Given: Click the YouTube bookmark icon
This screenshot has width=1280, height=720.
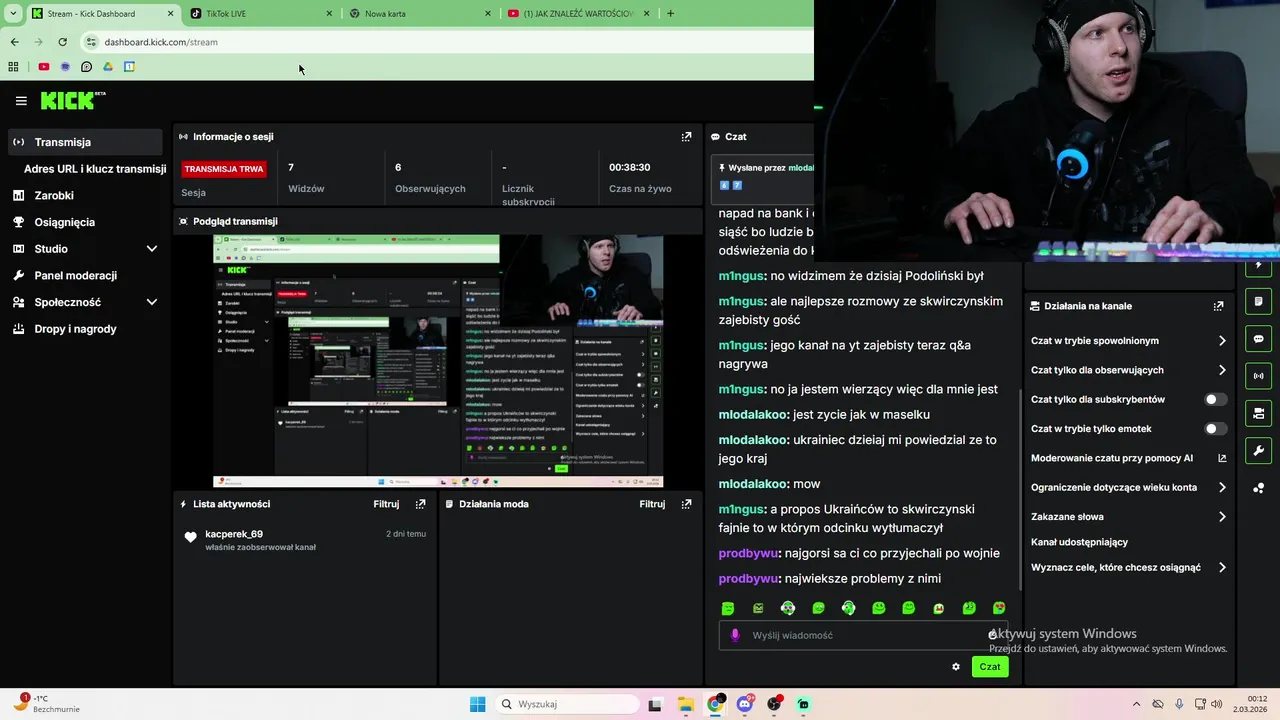Looking at the screenshot, I should click(x=44, y=67).
